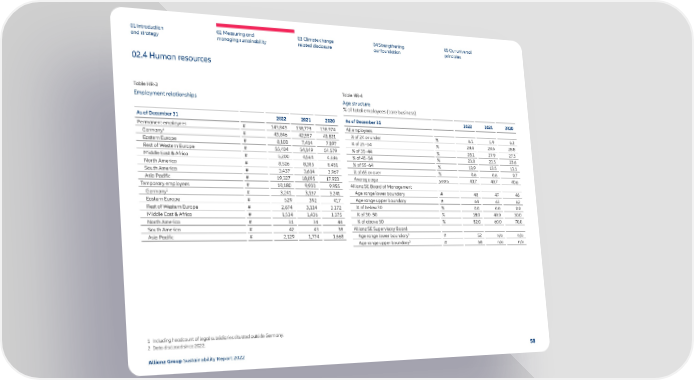
Task: Click the 2021 column header in Employment table
Action: tap(305, 120)
